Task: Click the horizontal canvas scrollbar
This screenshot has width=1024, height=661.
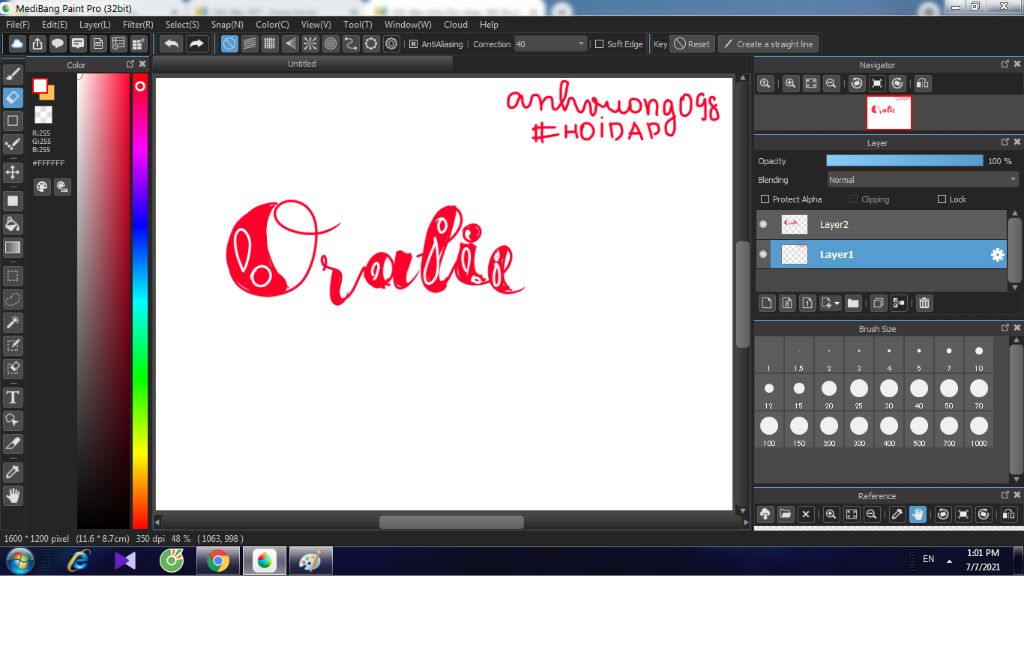Action: (x=451, y=522)
